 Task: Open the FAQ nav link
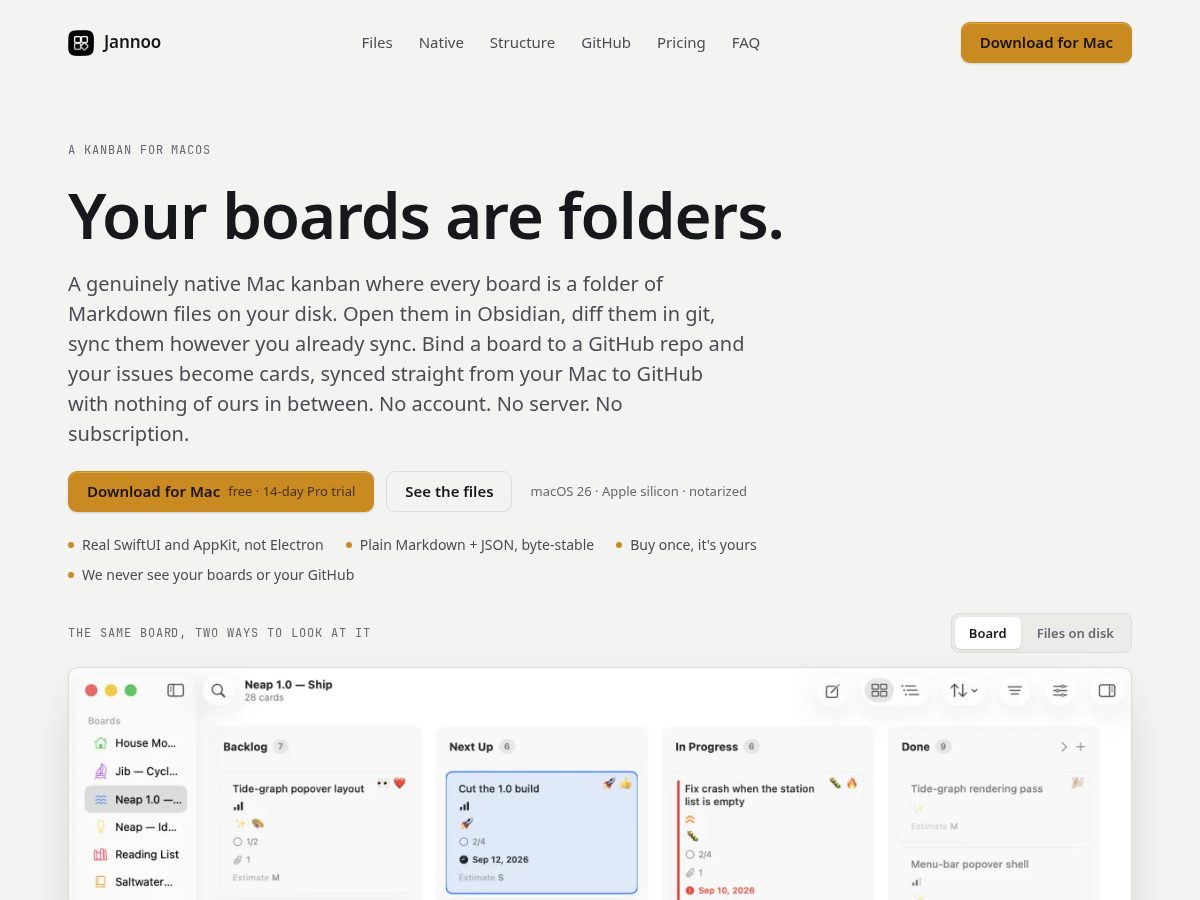pos(746,43)
